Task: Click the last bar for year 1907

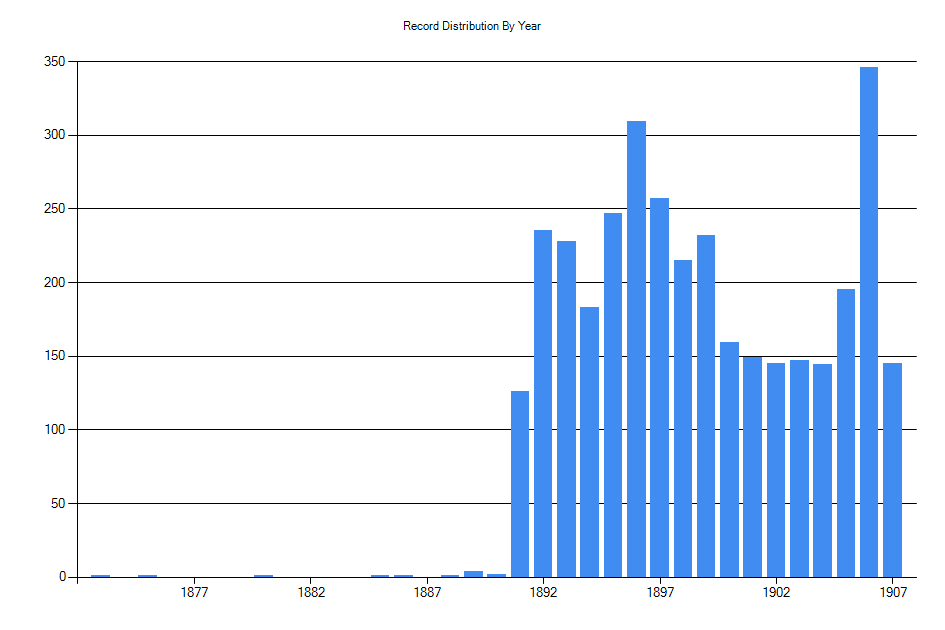Action: [x=893, y=470]
